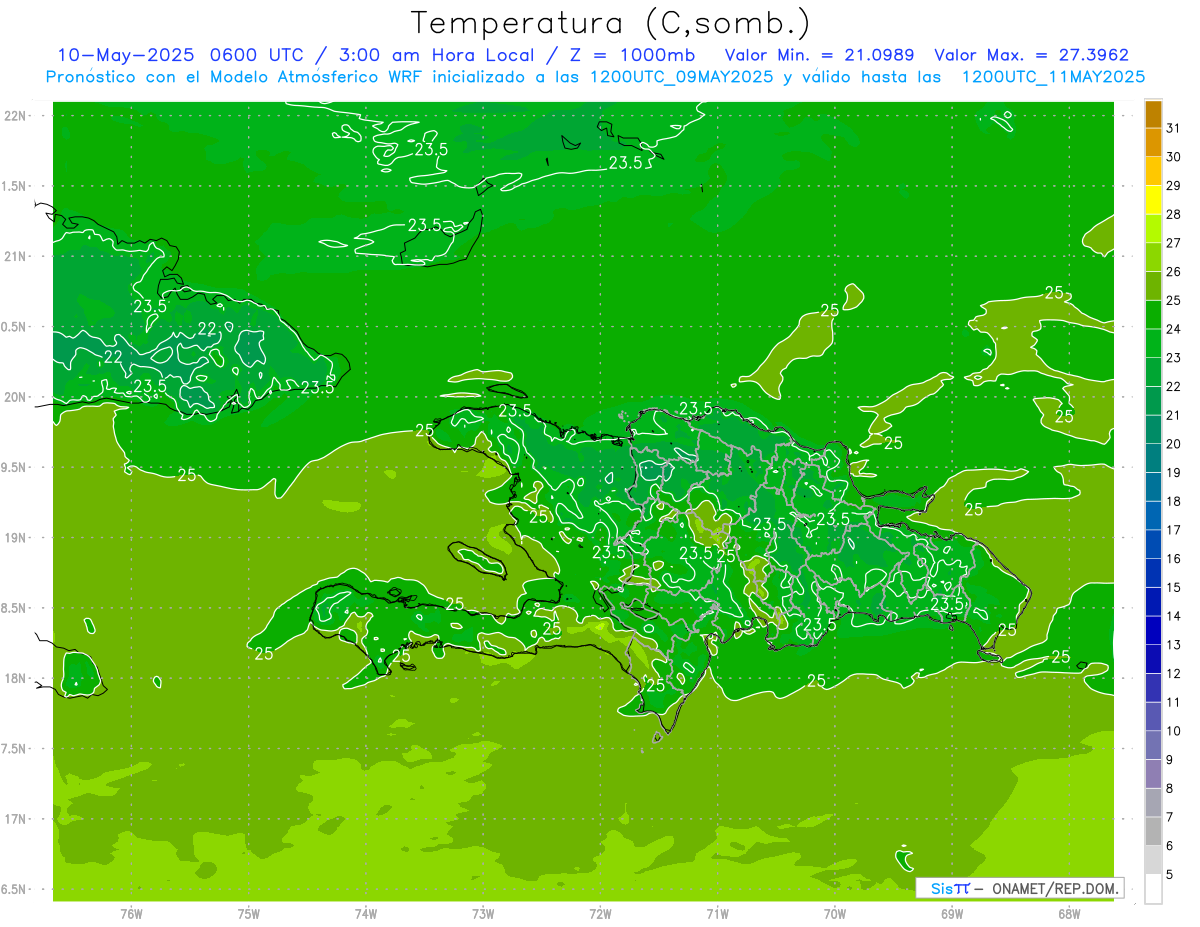Click the '70W' longitude axis label

(x=835, y=913)
